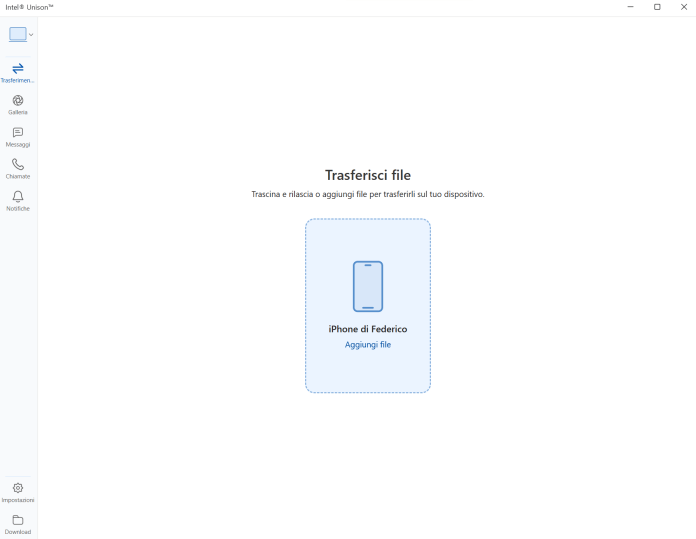Maximize the Intel Unison window
This screenshot has width=696, height=539.
657,7
